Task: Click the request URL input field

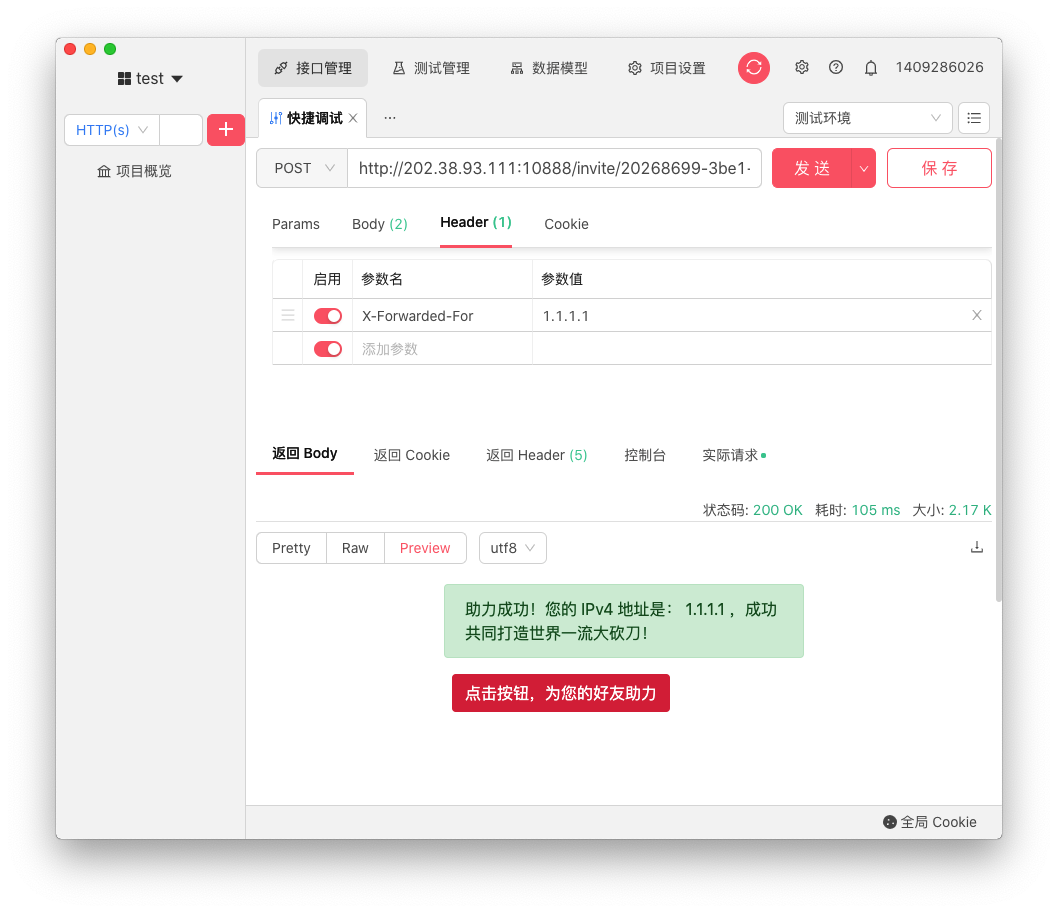Action: click(555, 168)
